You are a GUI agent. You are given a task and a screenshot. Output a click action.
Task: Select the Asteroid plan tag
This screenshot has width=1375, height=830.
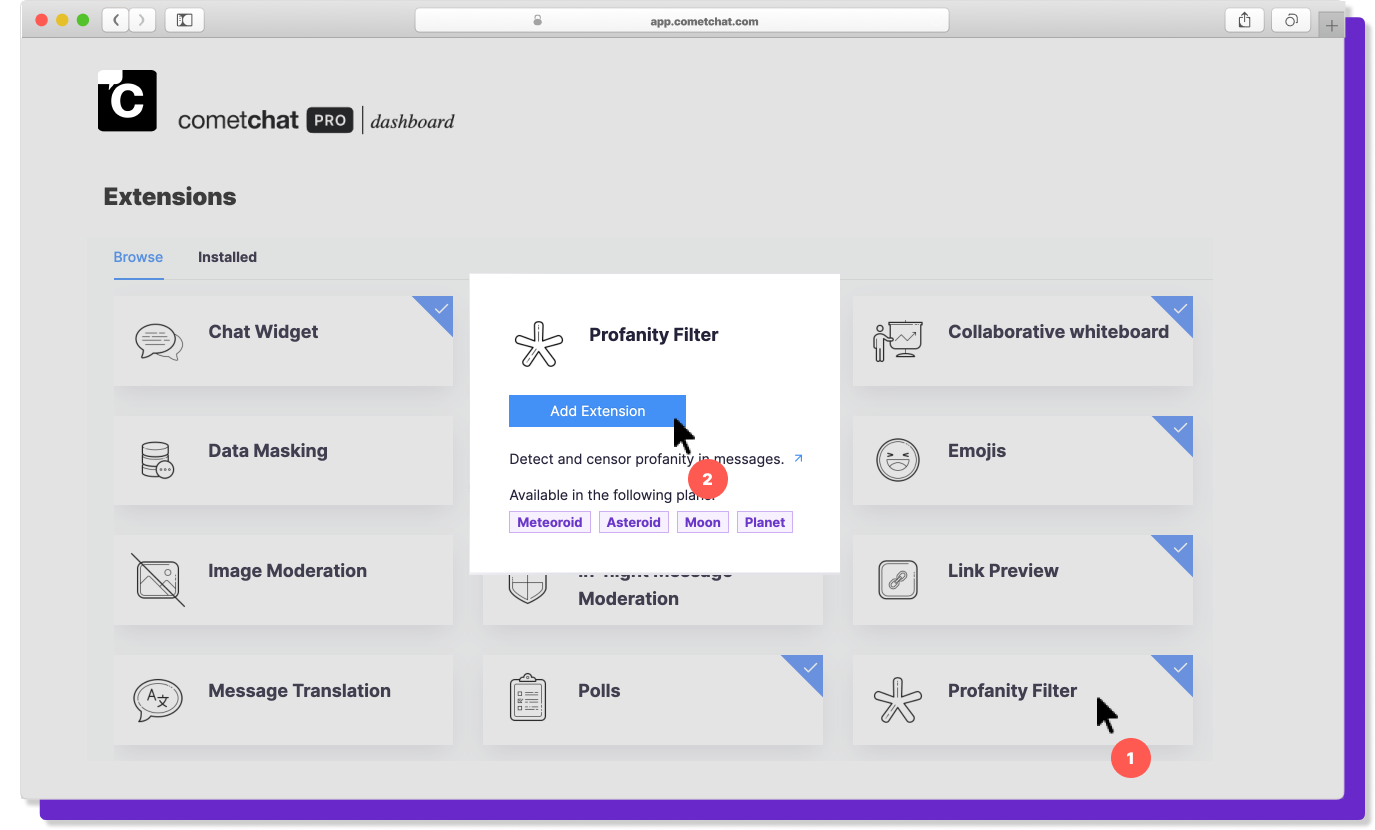pyautogui.click(x=634, y=522)
